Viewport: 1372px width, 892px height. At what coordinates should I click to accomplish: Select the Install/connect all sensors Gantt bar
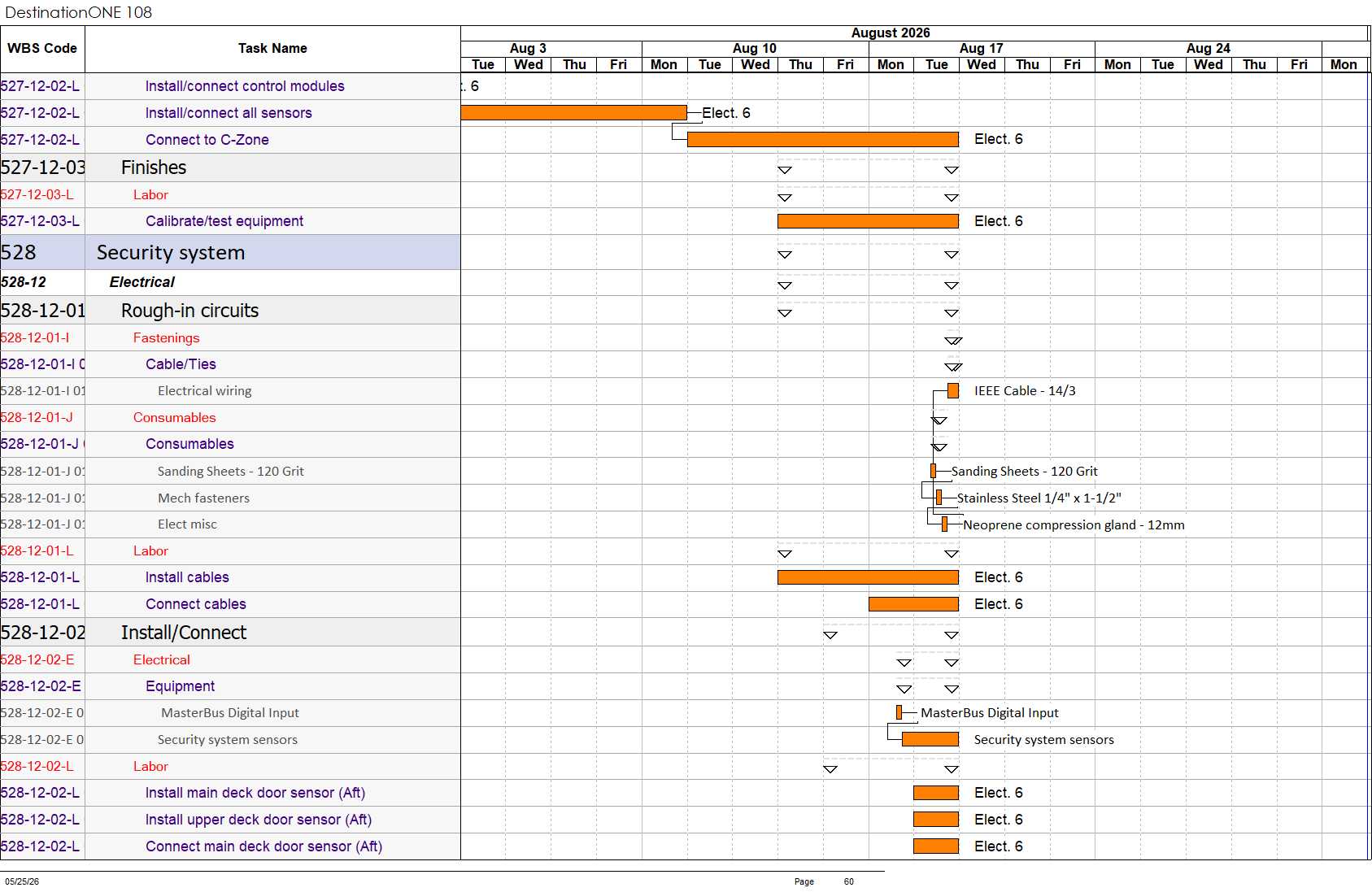click(x=573, y=113)
